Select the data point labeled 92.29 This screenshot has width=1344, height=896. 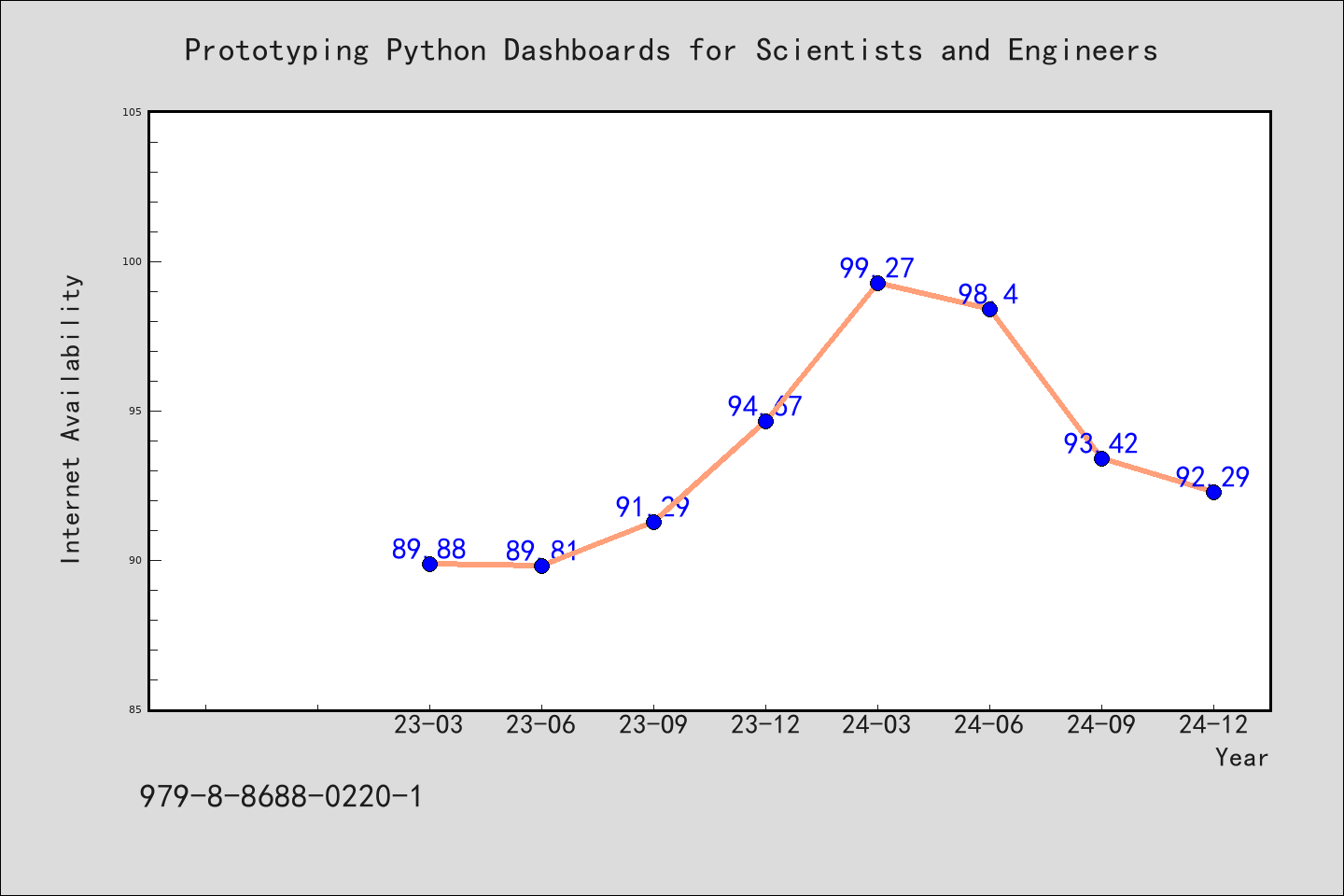pos(1213,492)
